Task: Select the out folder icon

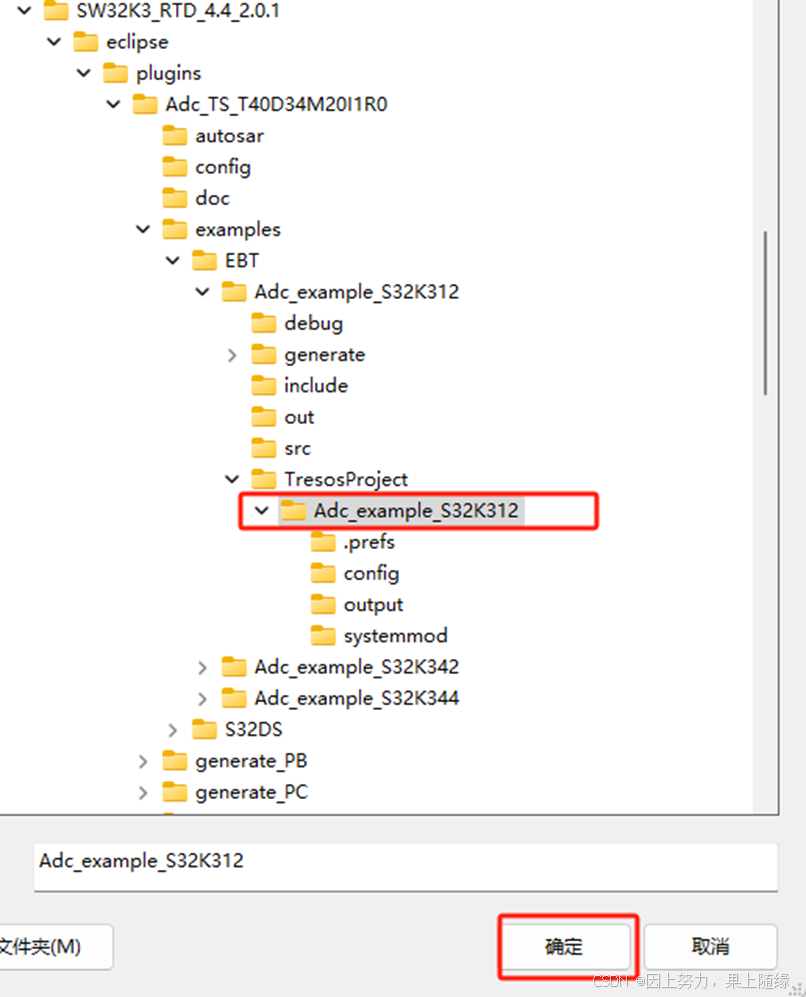Action: [264, 417]
